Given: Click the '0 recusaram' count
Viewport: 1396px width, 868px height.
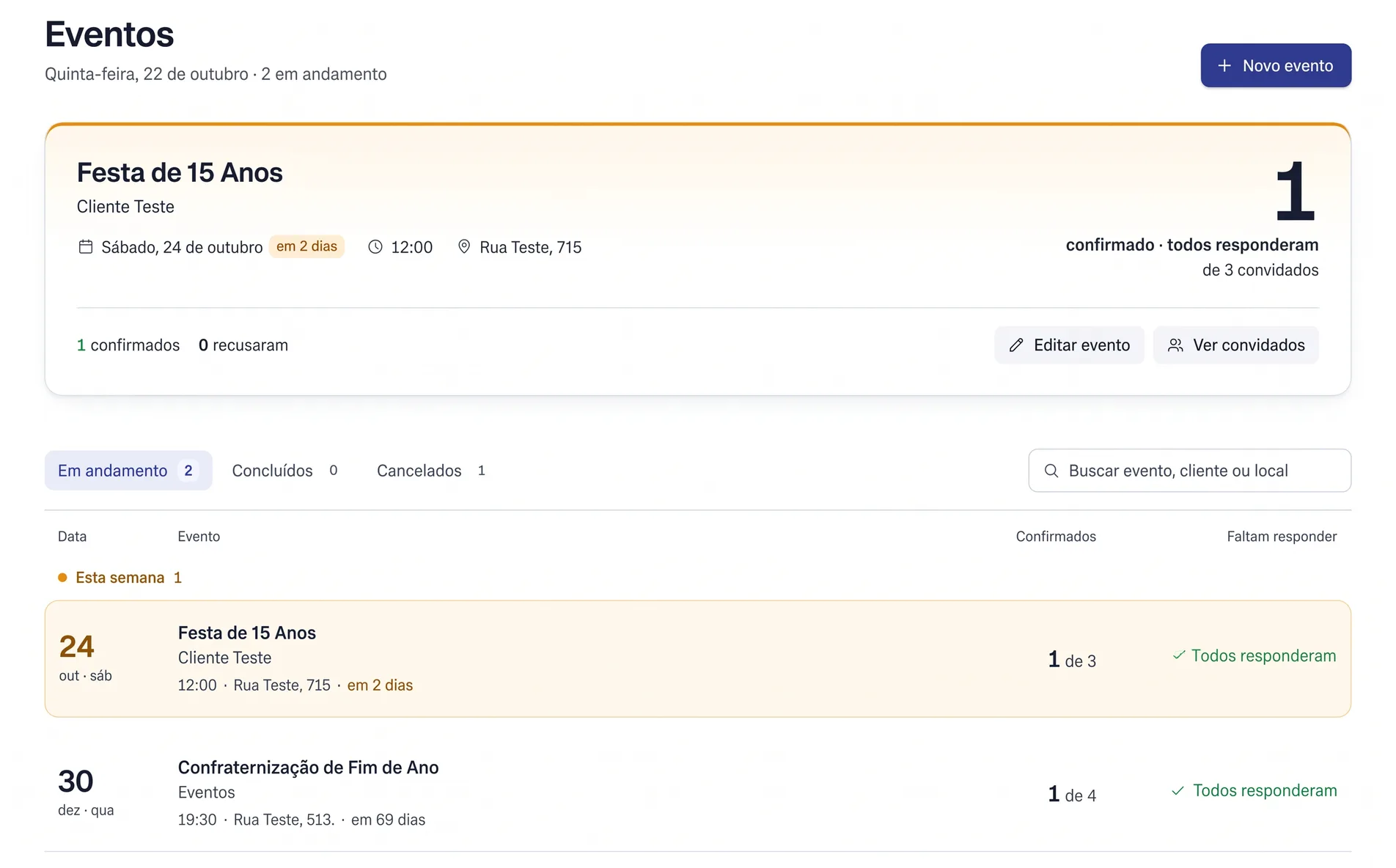Looking at the screenshot, I should coord(243,345).
